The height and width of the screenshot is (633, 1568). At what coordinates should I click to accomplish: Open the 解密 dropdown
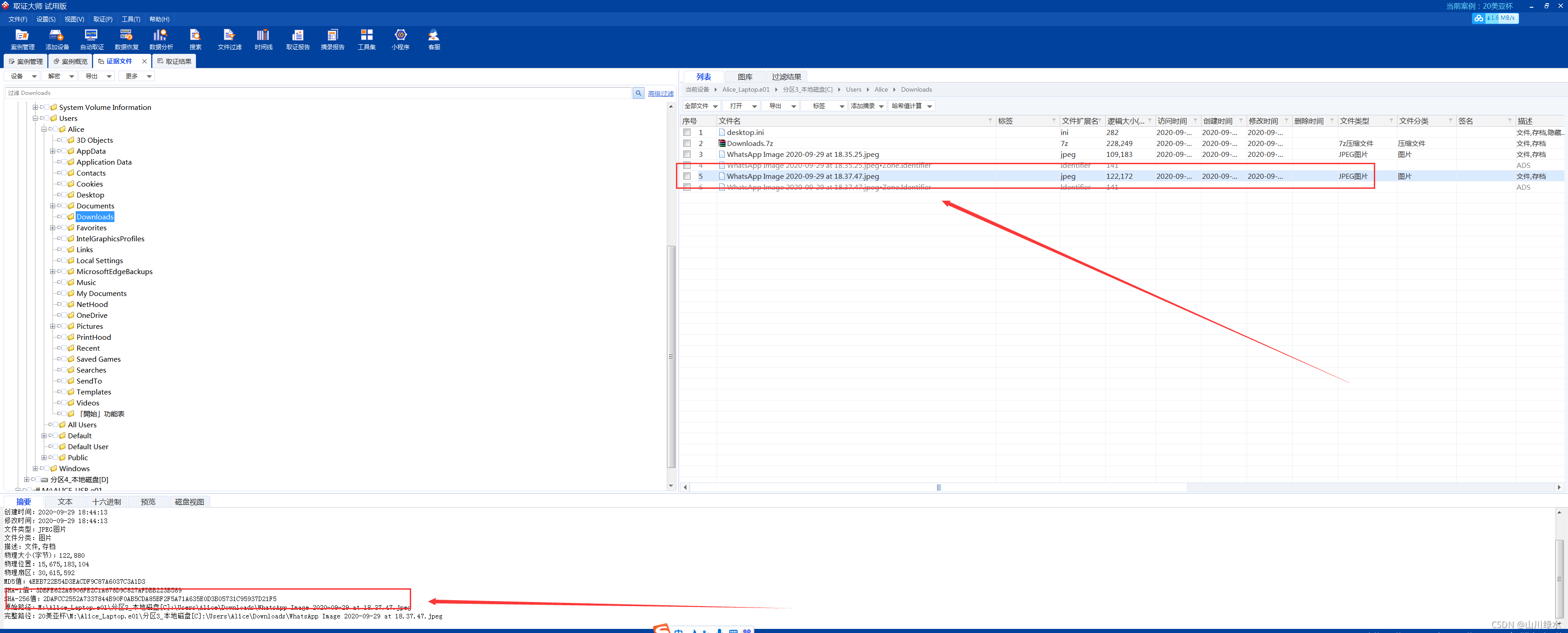pyautogui.click(x=60, y=76)
